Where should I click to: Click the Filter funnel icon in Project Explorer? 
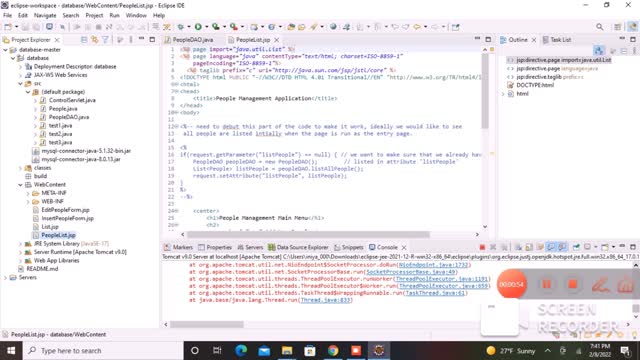(105, 40)
